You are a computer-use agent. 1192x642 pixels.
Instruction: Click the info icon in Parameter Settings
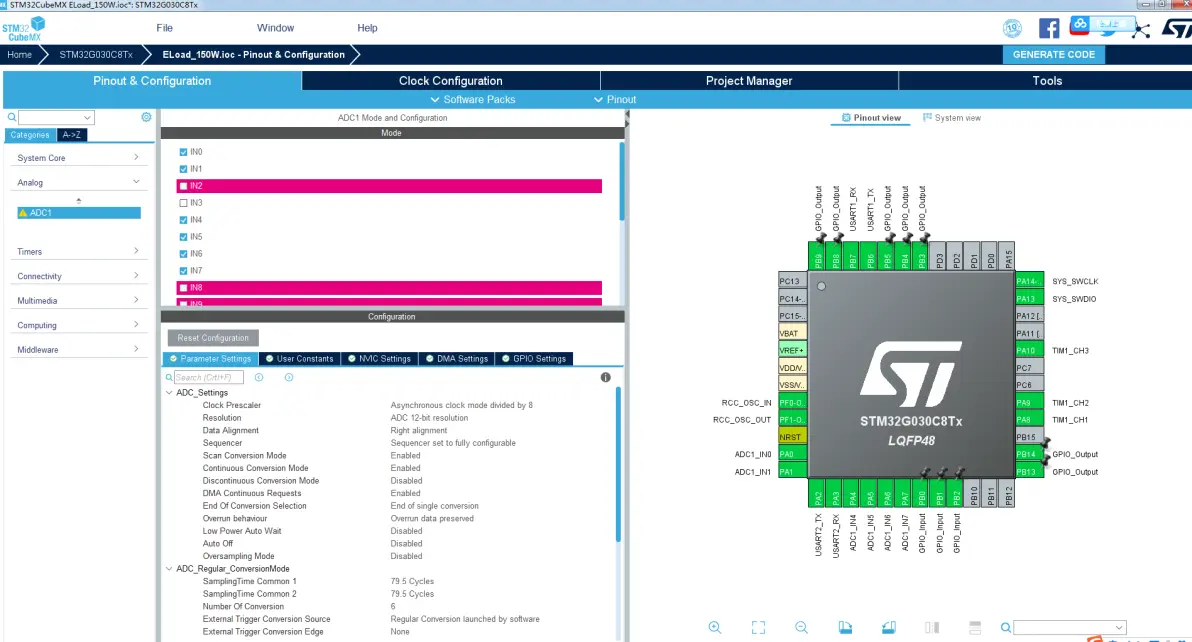pos(605,378)
